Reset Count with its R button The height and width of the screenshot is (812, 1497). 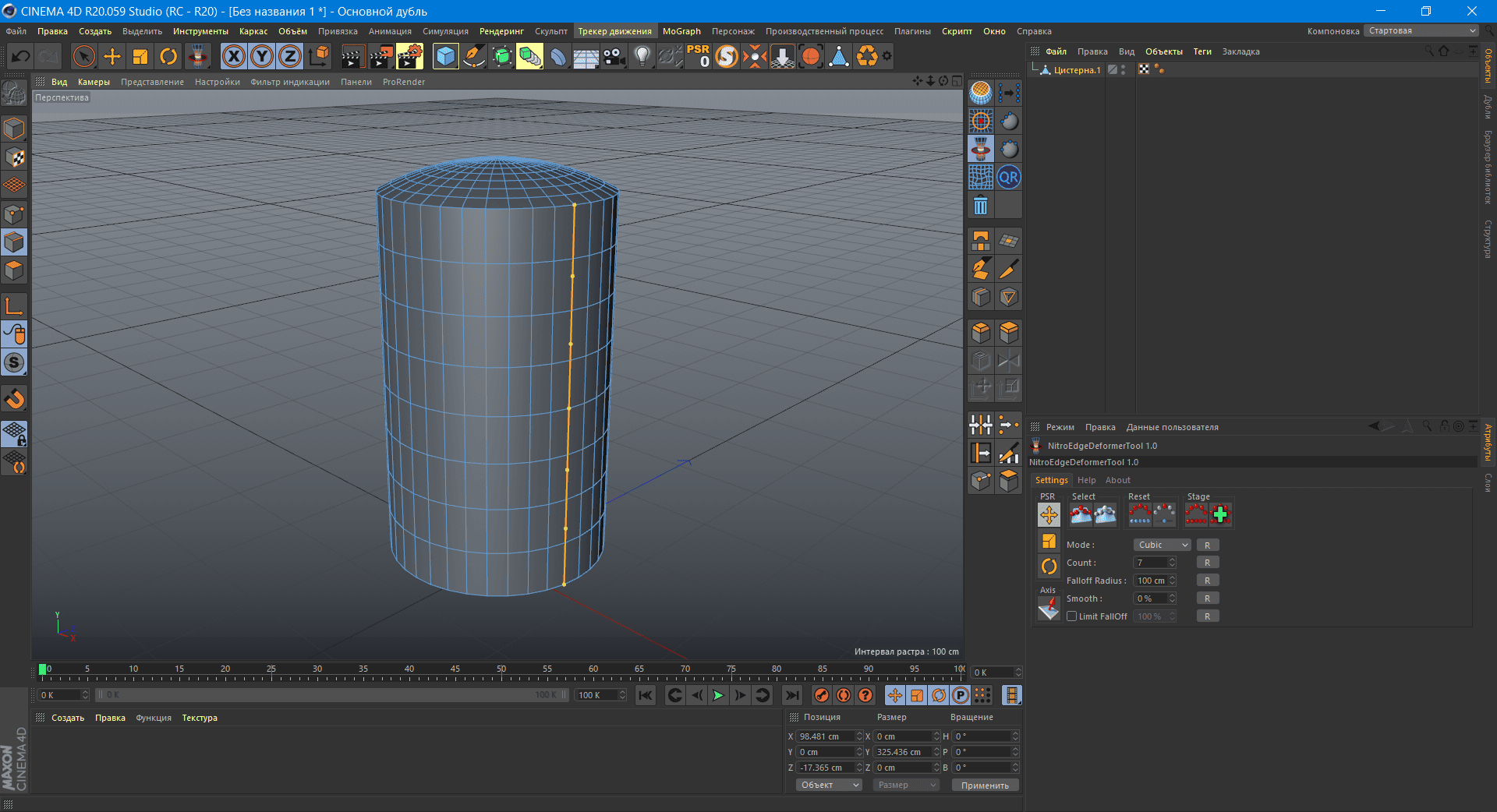pos(1207,563)
